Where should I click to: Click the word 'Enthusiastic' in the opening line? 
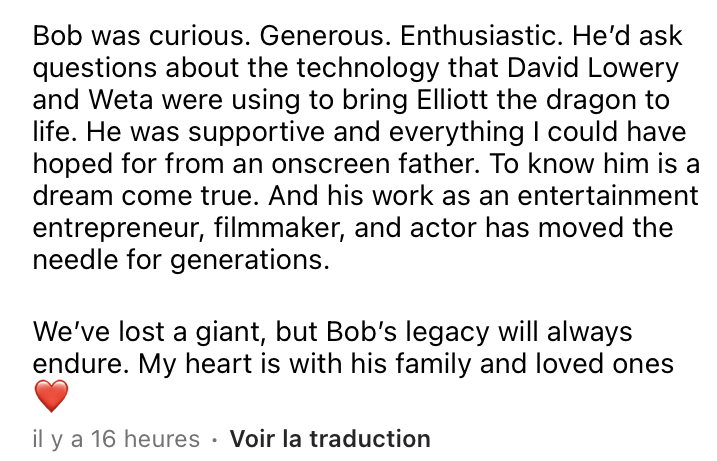[479, 36]
